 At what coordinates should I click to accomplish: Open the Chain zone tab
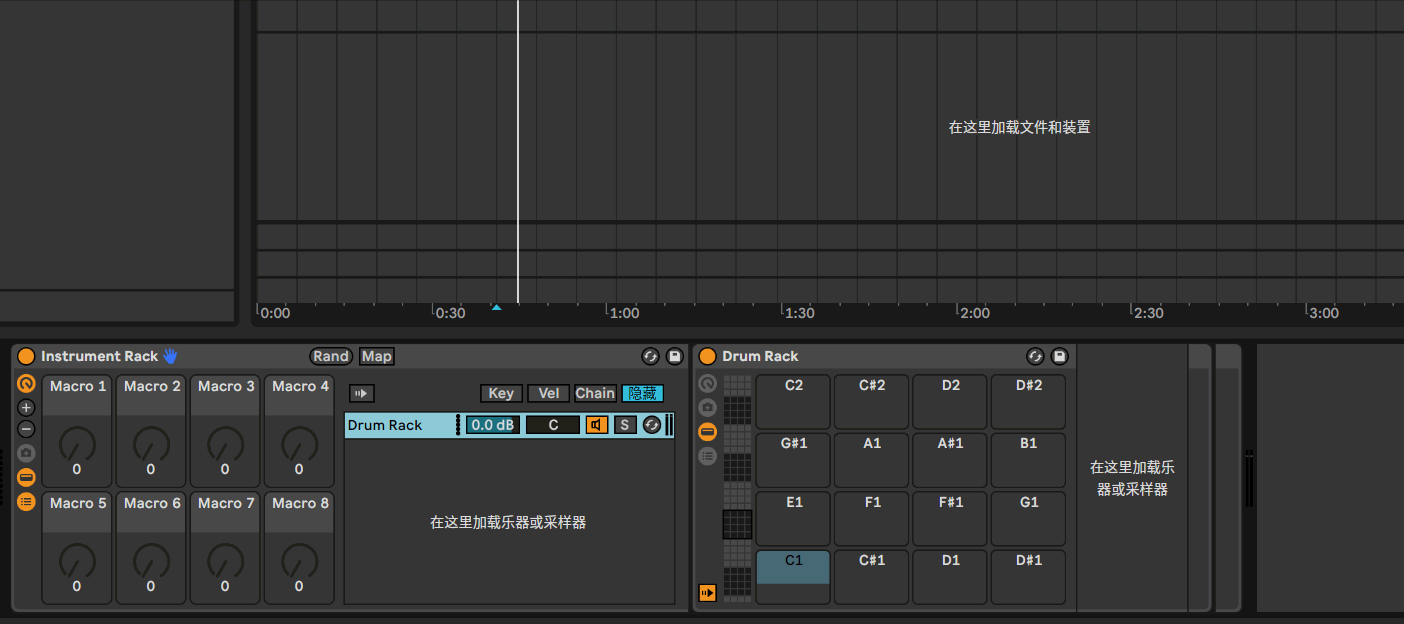click(595, 393)
